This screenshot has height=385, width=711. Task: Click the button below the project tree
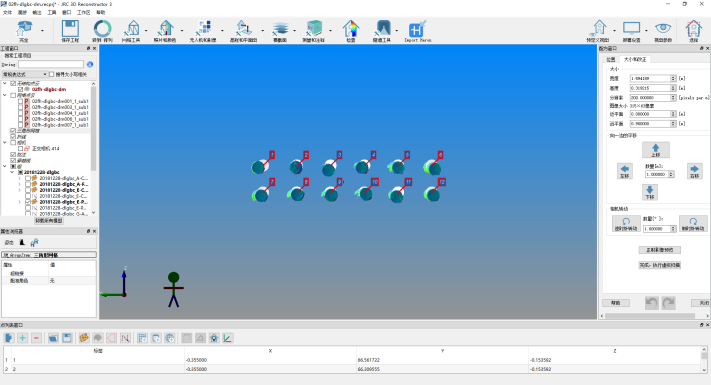(x=49, y=221)
